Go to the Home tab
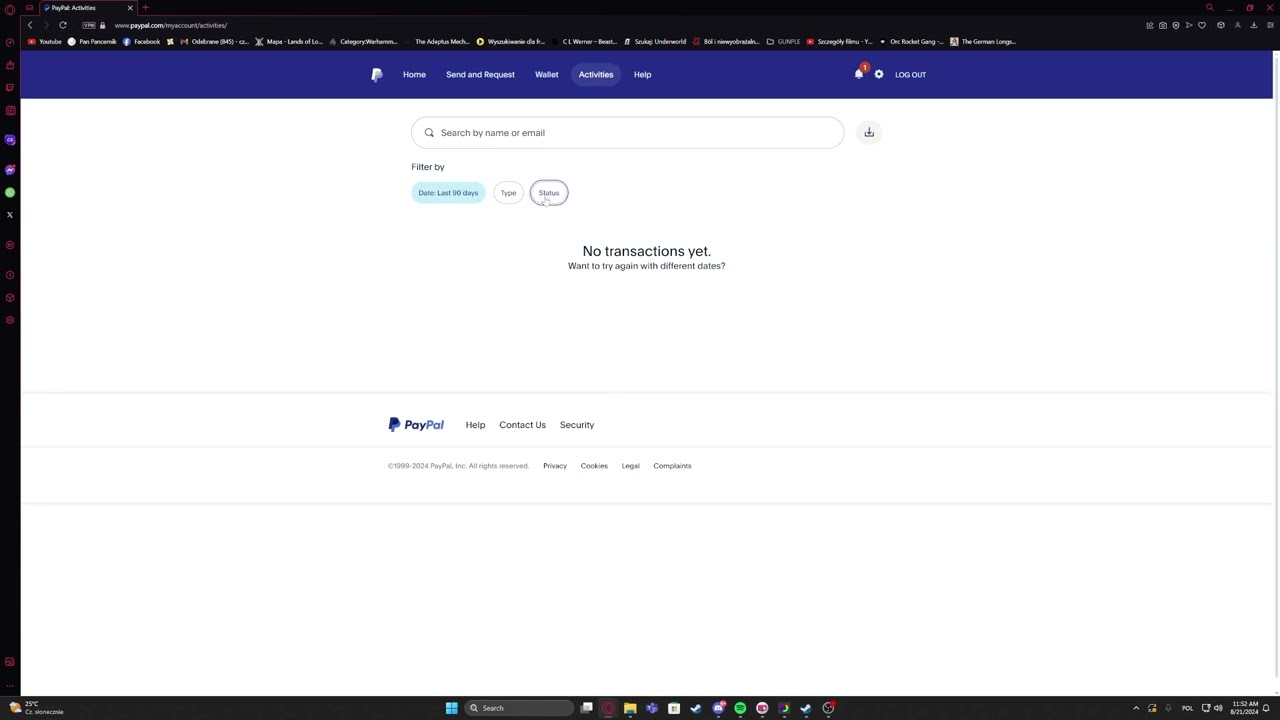1280x720 pixels. [414, 74]
